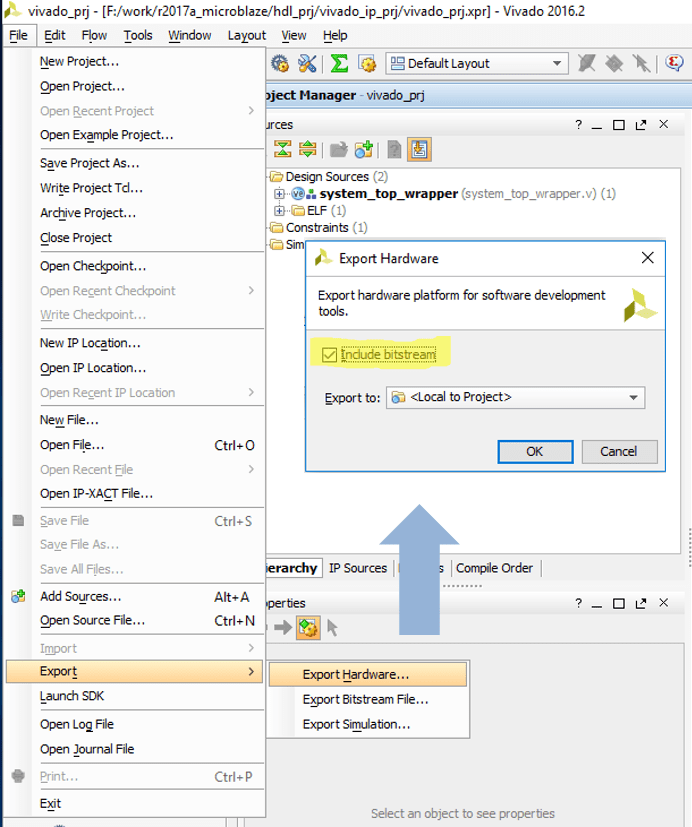Click the IP settings gear icon in toolbar

coord(368,64)
